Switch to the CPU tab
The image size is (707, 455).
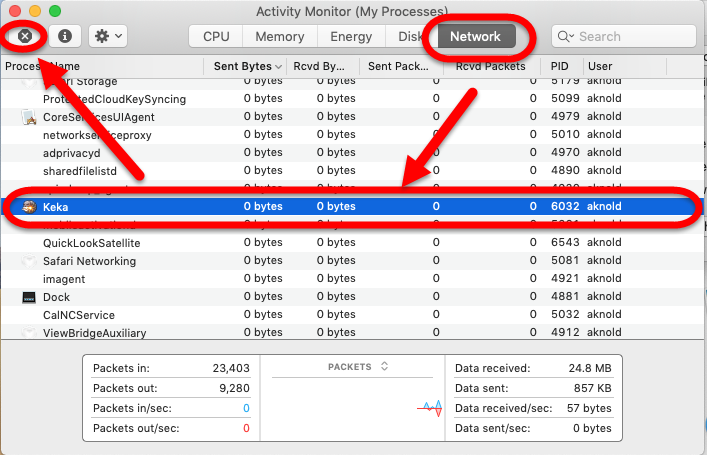click(x=216, y=36)
